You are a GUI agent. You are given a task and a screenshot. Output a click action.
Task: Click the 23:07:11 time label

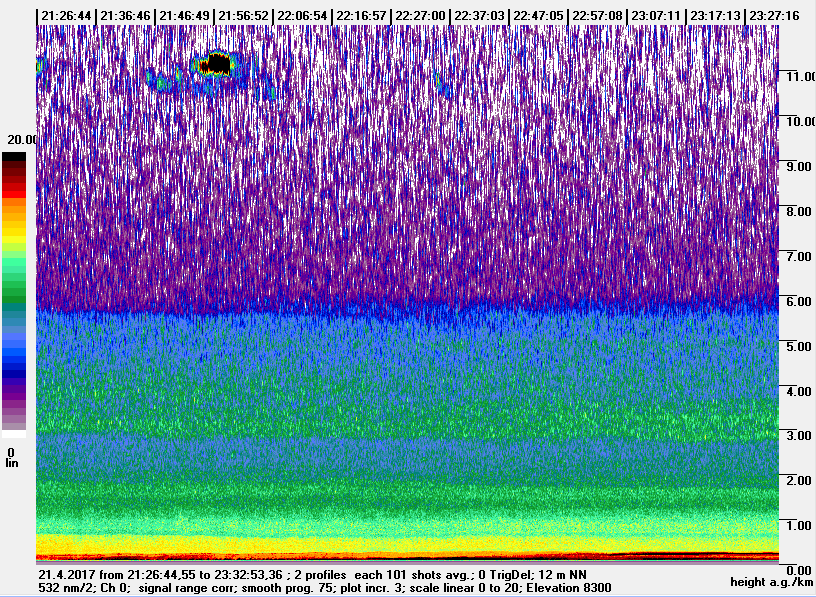click(x=656, y=16)
